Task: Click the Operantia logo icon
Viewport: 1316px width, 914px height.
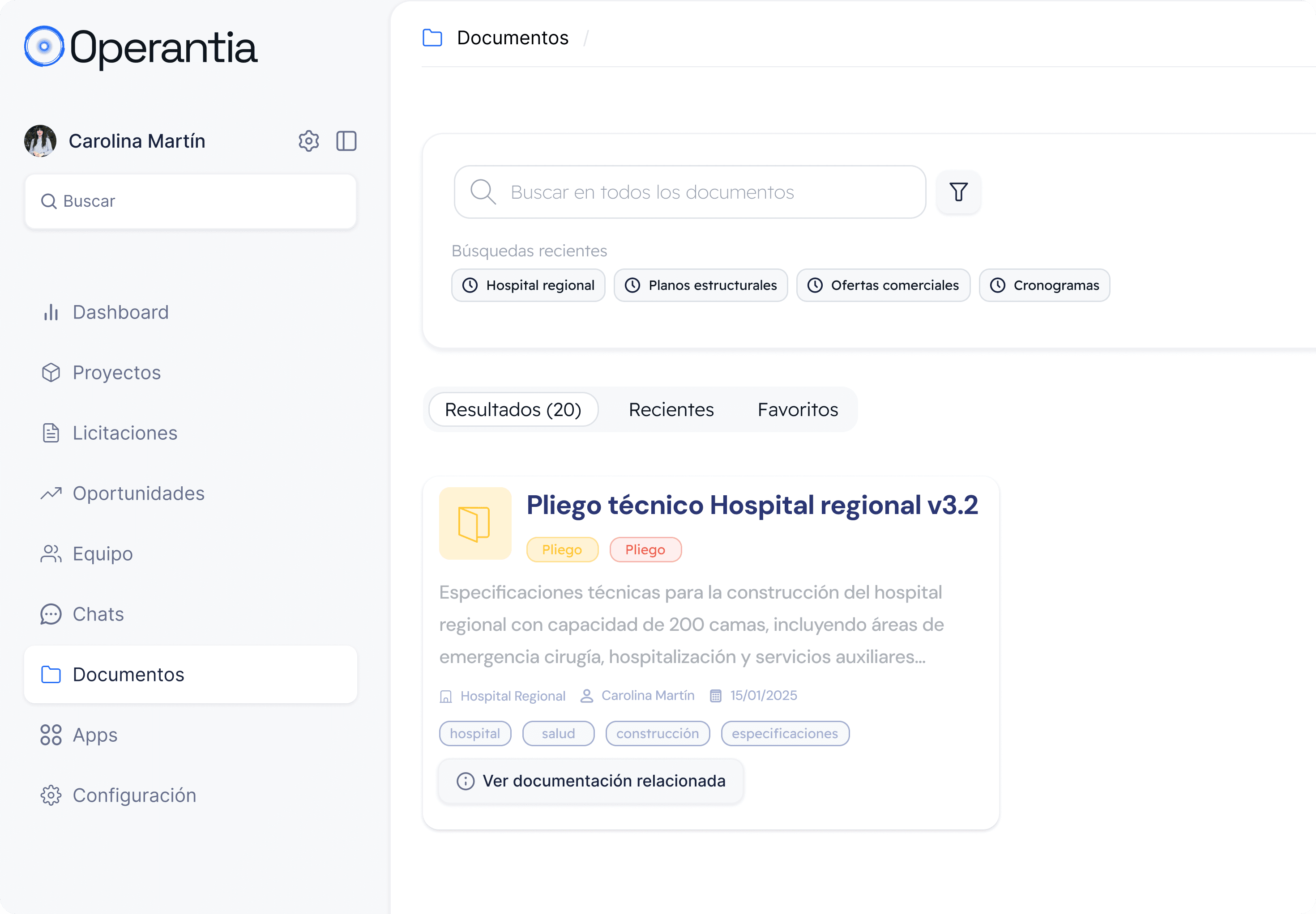Action: tap(44, 47)
